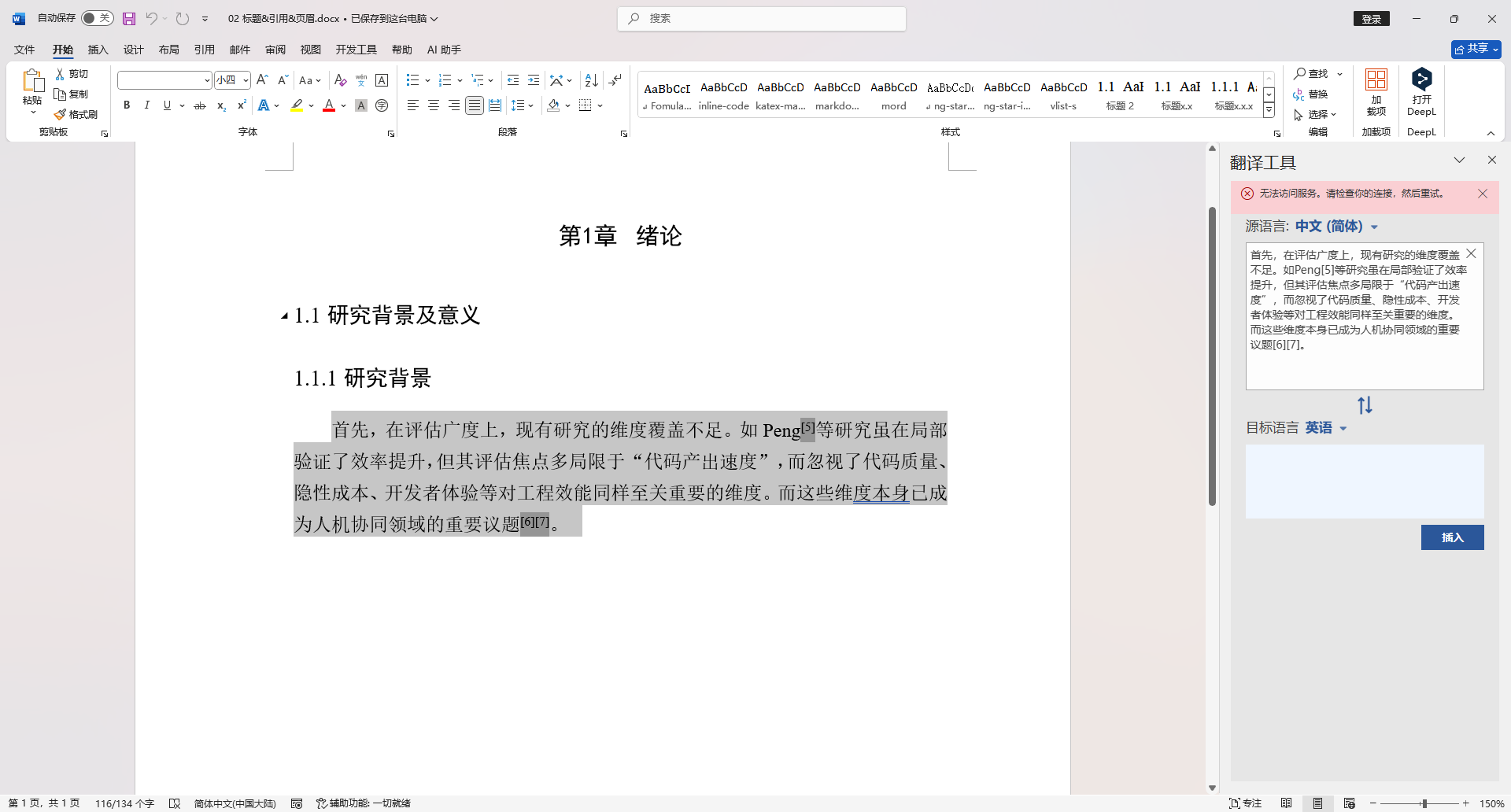Apply strikethrough formatting
Image resolution: width=1511 pixels, height=812 pixels.
point(200,105)
